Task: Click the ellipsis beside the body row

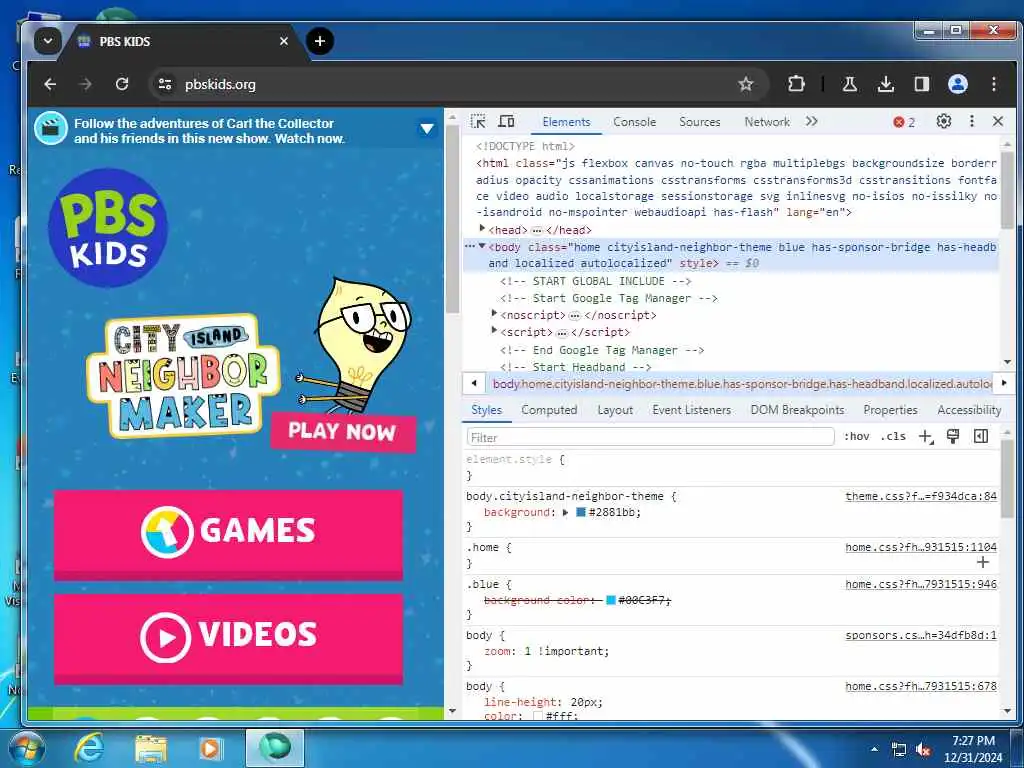Action: click(470, 247)
